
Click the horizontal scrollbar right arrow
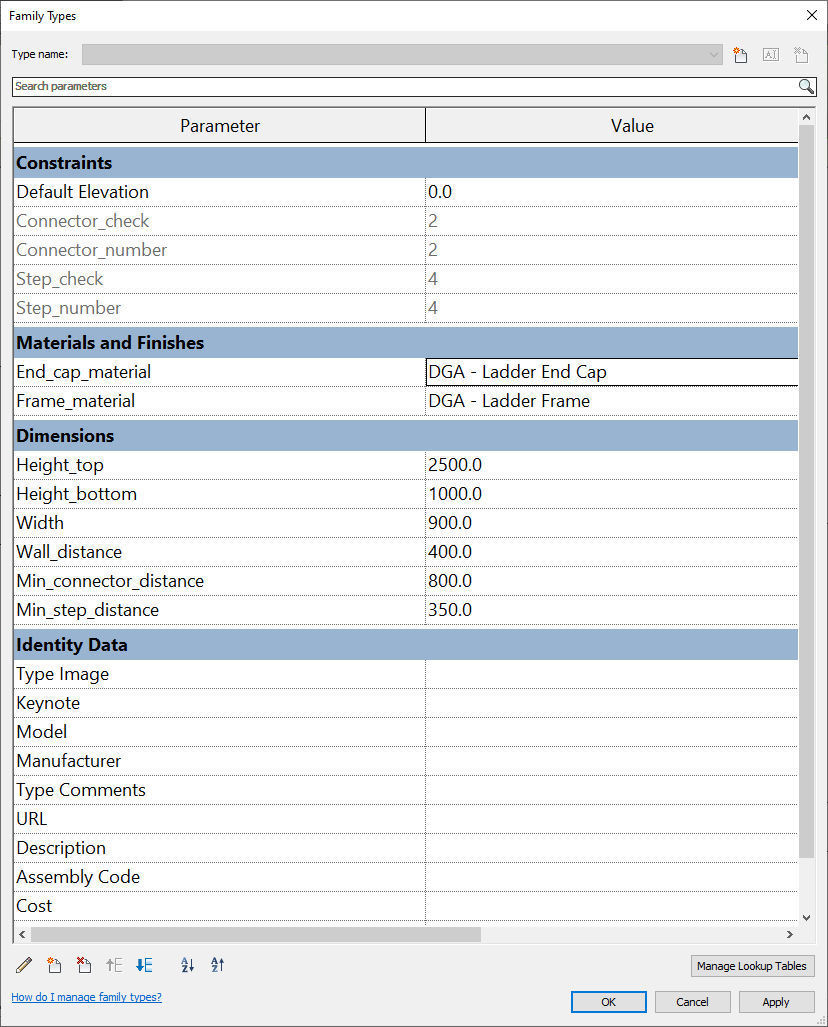[x=789, y=934]
